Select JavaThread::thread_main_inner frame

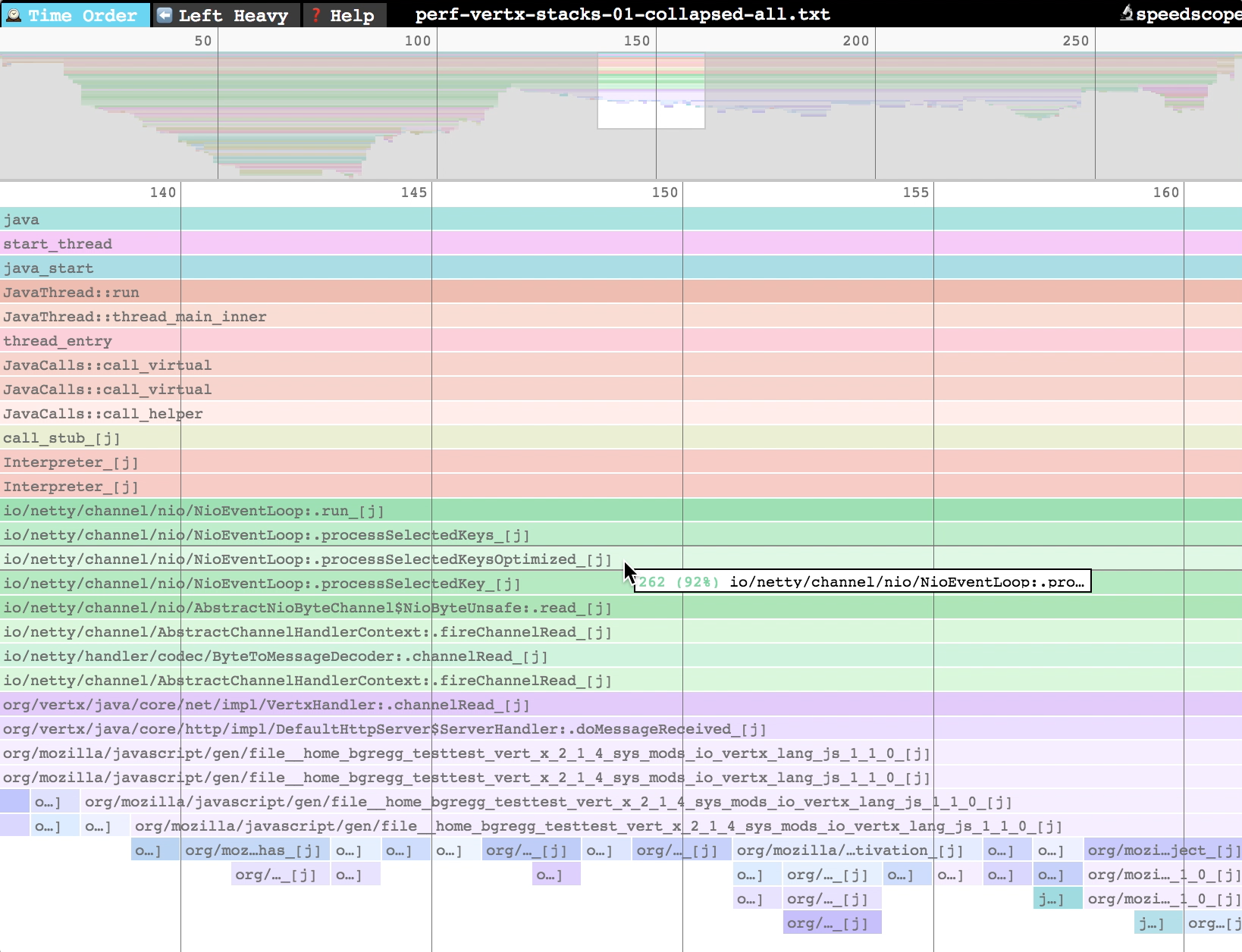[621, 316]
